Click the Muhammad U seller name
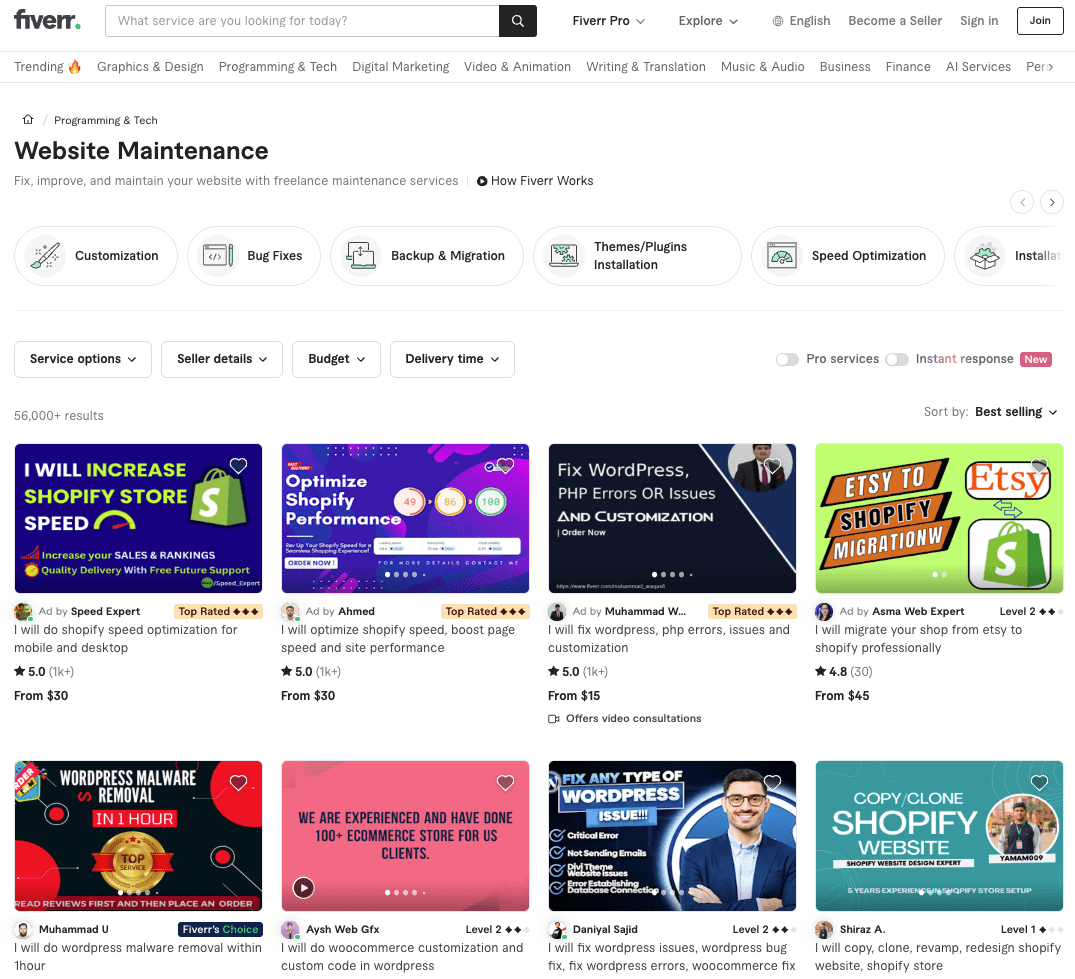Viewport: 1075px width, 979px height. (73, 929)
